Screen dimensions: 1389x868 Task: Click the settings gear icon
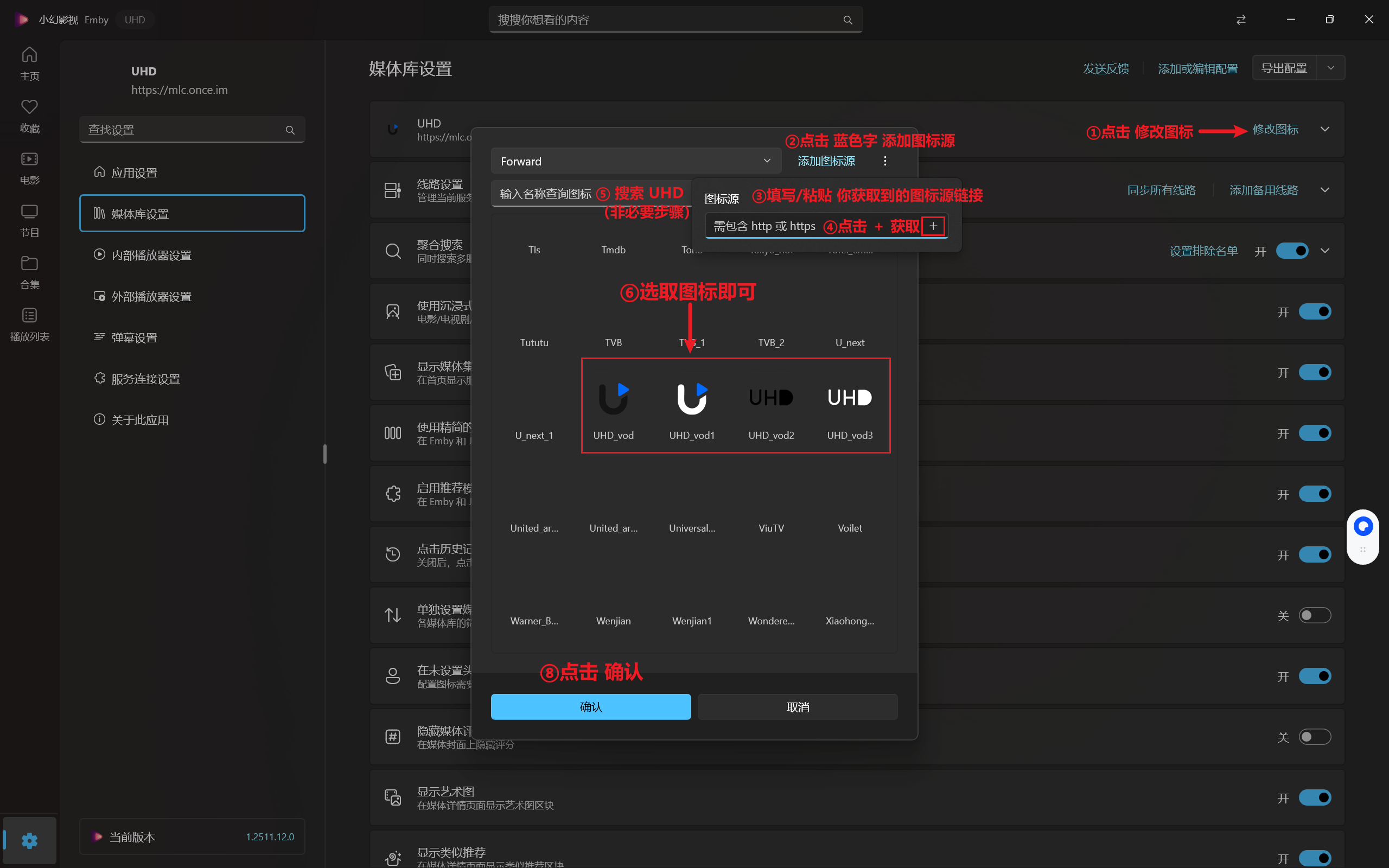click(29, 840)
